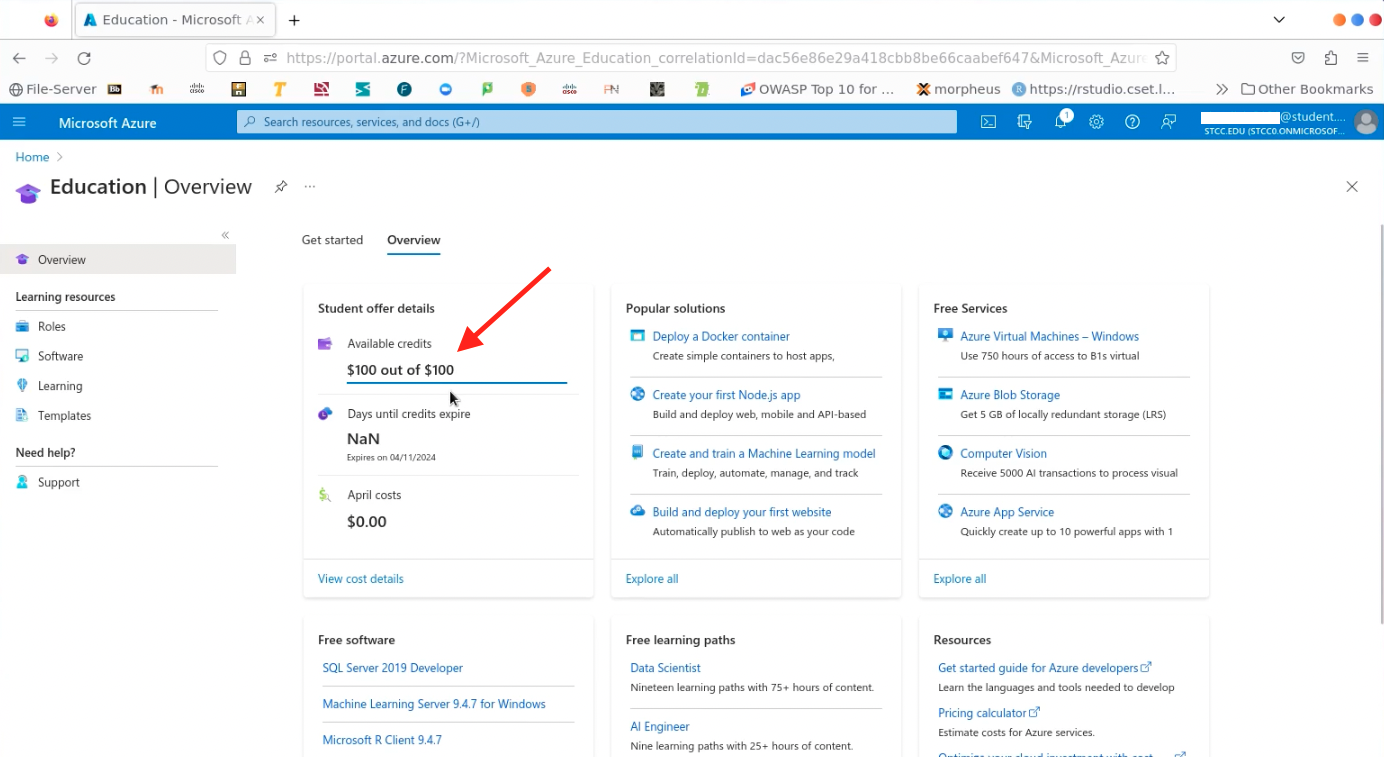
Task: Open Create your first Node.js app
Action: [726, 395]
